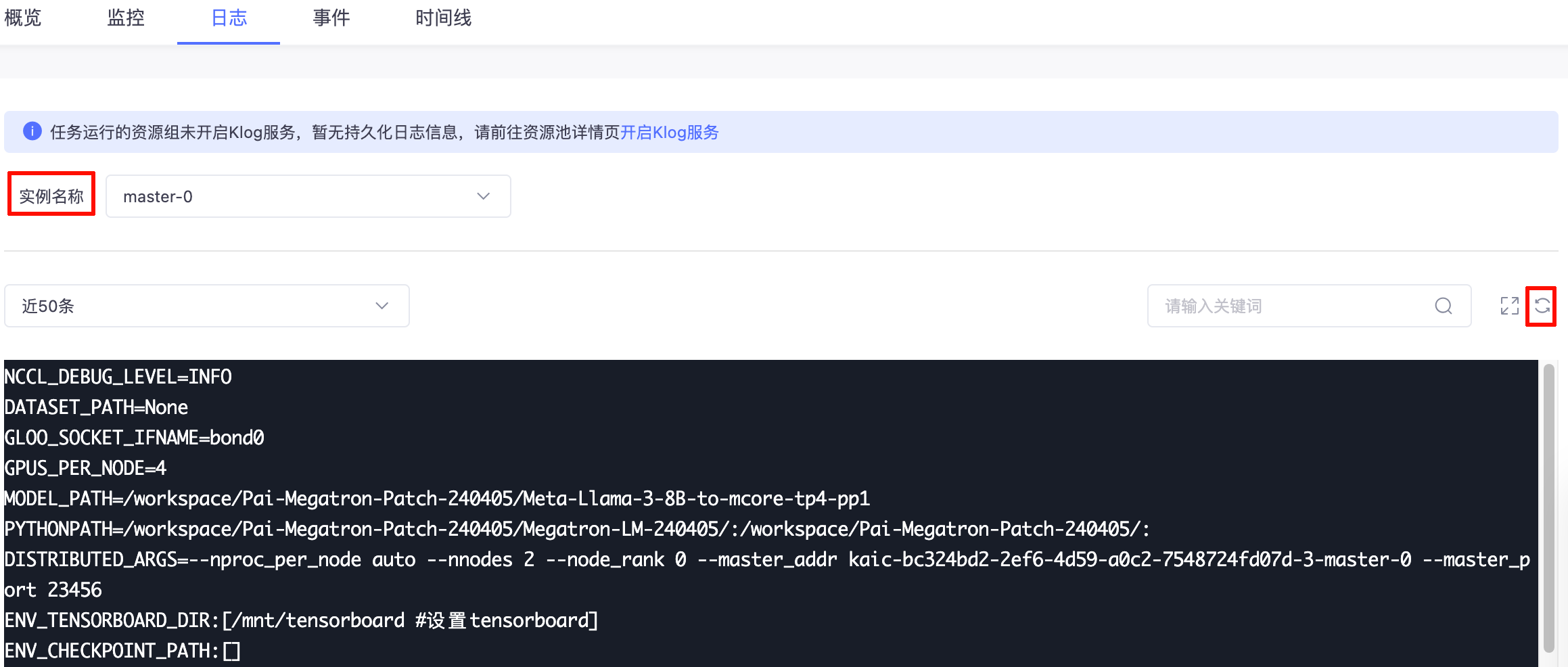Follow the 开启Klog服务 link
Viewport: 1568px width, 667px height.
(x=669, y=132)
